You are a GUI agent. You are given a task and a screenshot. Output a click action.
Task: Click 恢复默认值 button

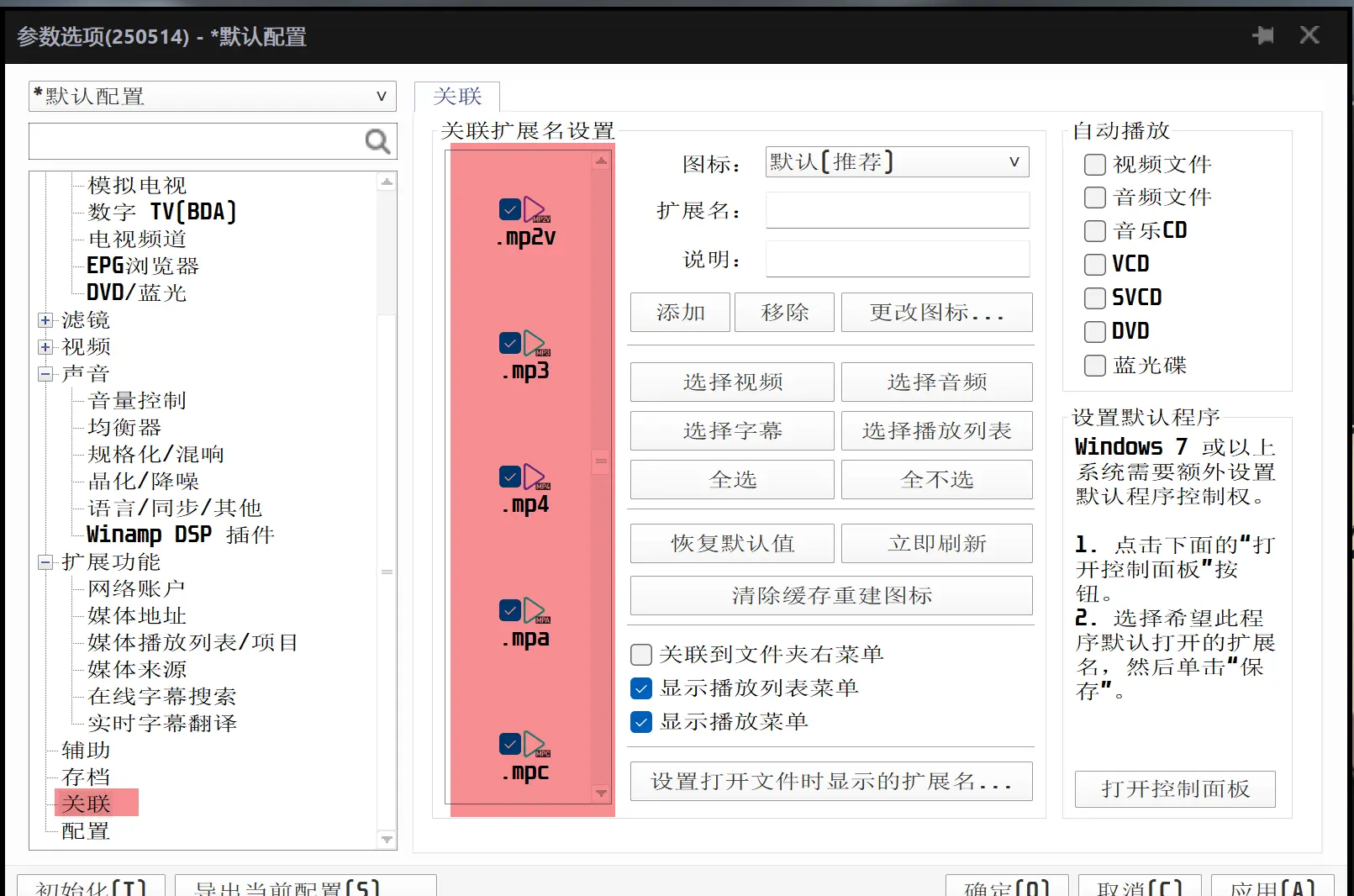[732, 544]
